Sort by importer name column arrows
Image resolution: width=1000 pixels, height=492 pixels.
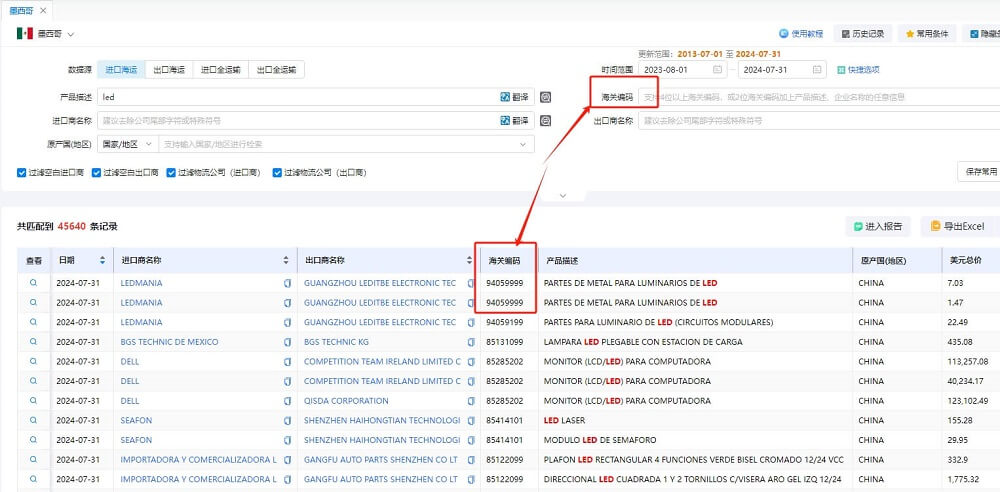(286, 260)
